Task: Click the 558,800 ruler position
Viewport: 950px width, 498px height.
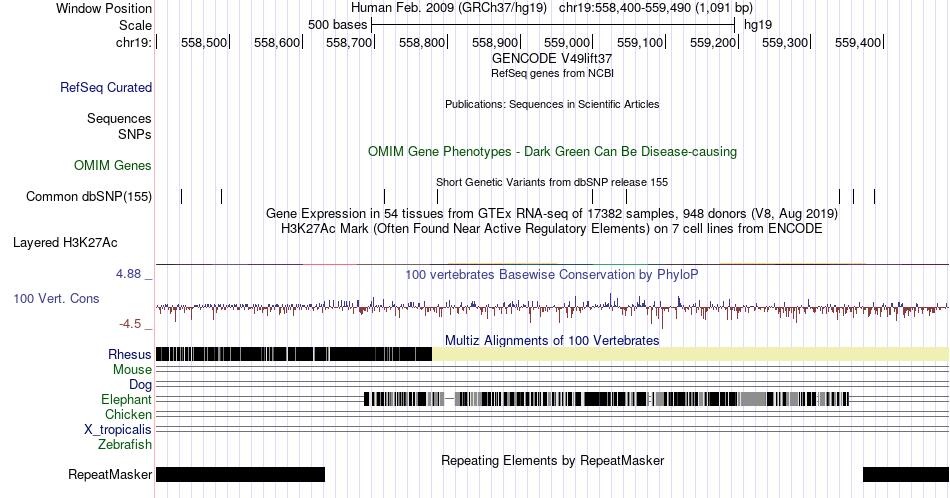Action: pos(422,42)
